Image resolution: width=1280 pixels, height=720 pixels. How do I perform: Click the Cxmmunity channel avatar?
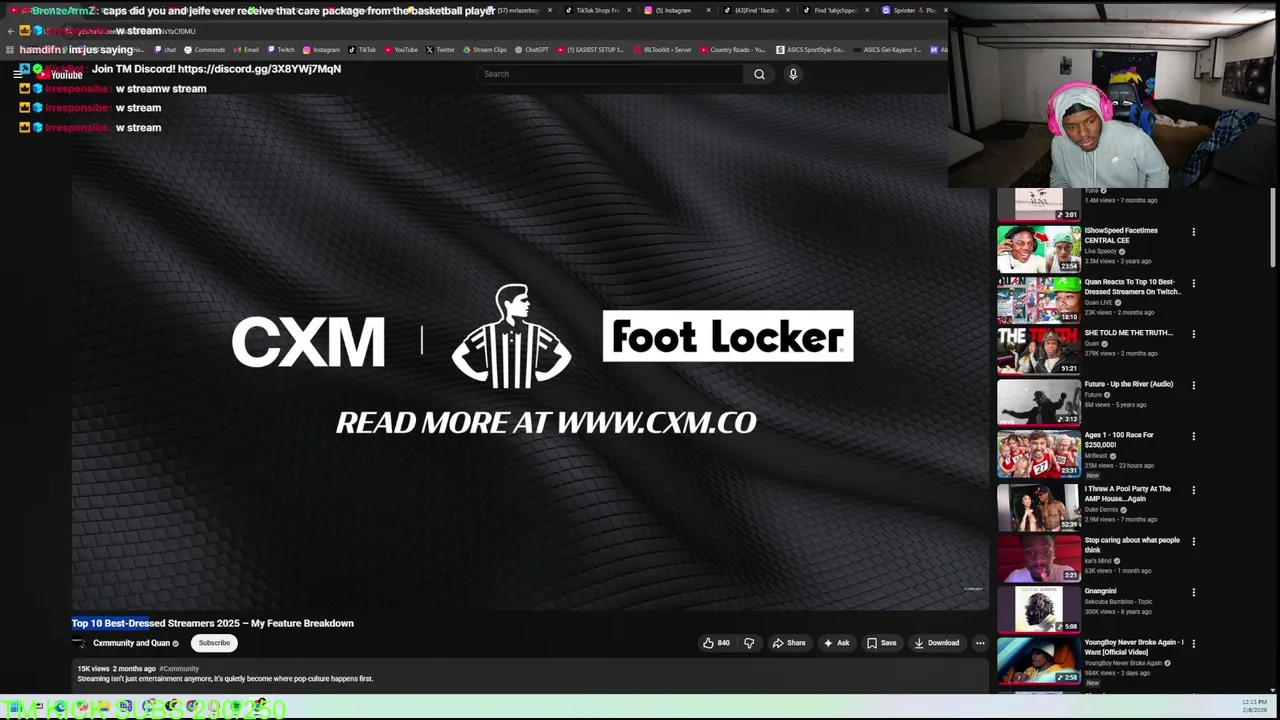pos(79,643)
